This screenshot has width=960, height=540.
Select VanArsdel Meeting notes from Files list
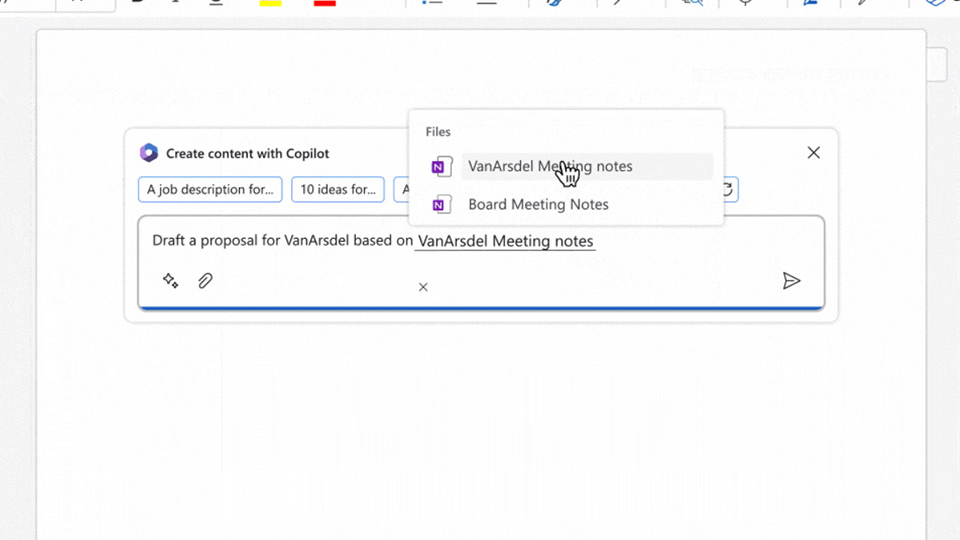pyautogui.click(x=550, y=167)
